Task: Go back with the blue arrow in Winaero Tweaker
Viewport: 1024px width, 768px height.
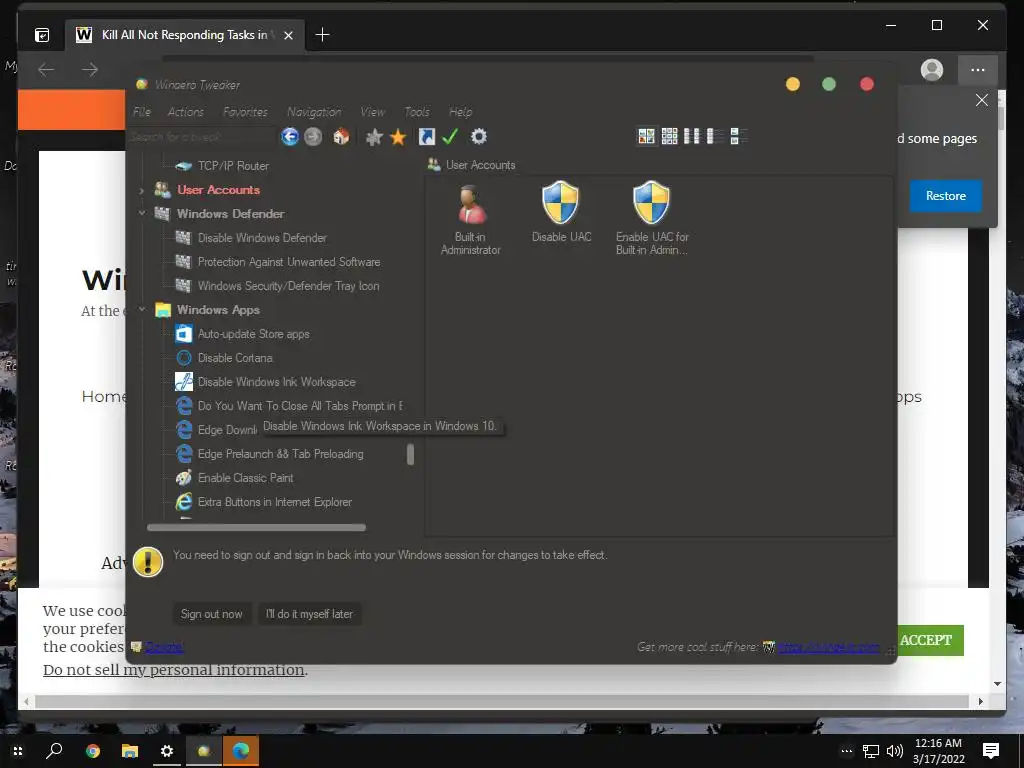Action: [x=290, y=136]
